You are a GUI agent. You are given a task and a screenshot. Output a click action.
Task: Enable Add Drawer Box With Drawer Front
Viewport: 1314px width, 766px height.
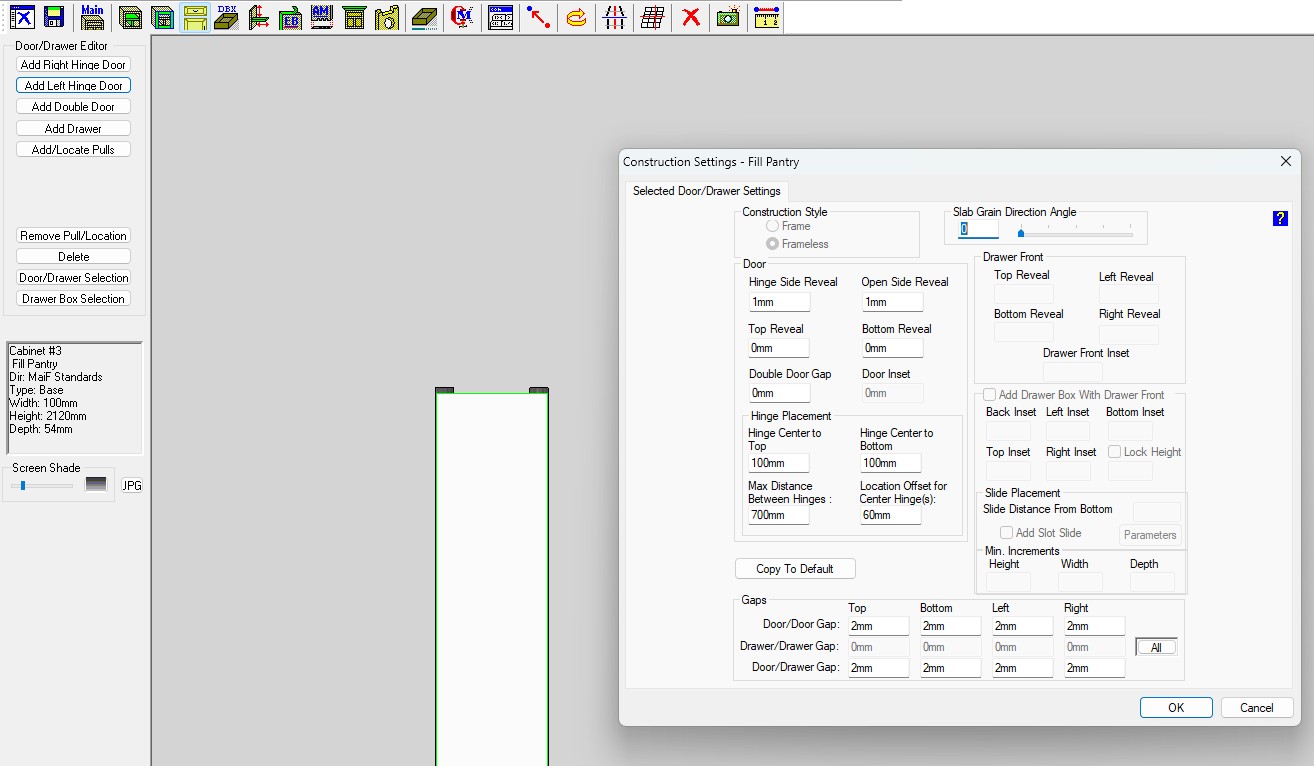[x=989, y=395]
